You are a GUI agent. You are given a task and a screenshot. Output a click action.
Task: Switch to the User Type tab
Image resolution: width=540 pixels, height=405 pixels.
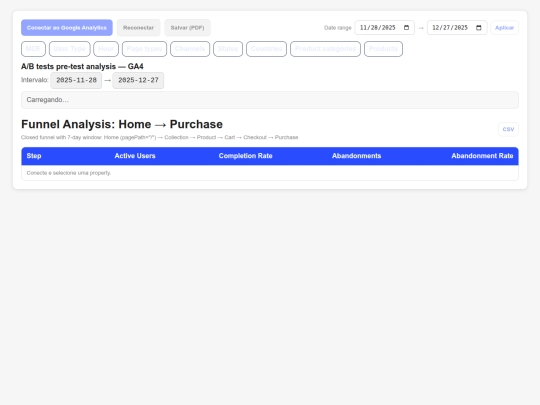click(x=70, y=49)
